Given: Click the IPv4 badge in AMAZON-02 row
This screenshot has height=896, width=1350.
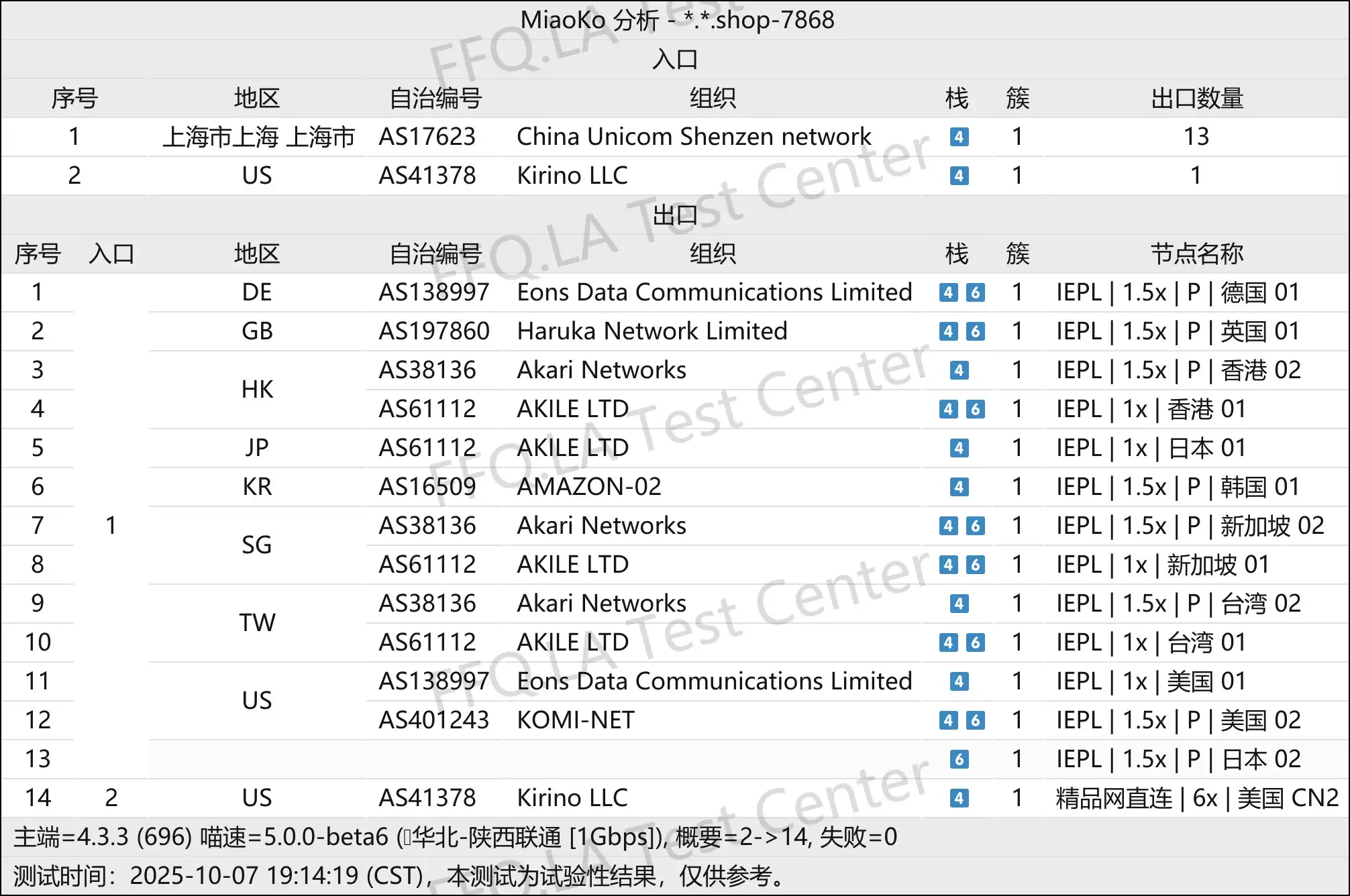Looking at the screenshot, I should click(959, 487).
